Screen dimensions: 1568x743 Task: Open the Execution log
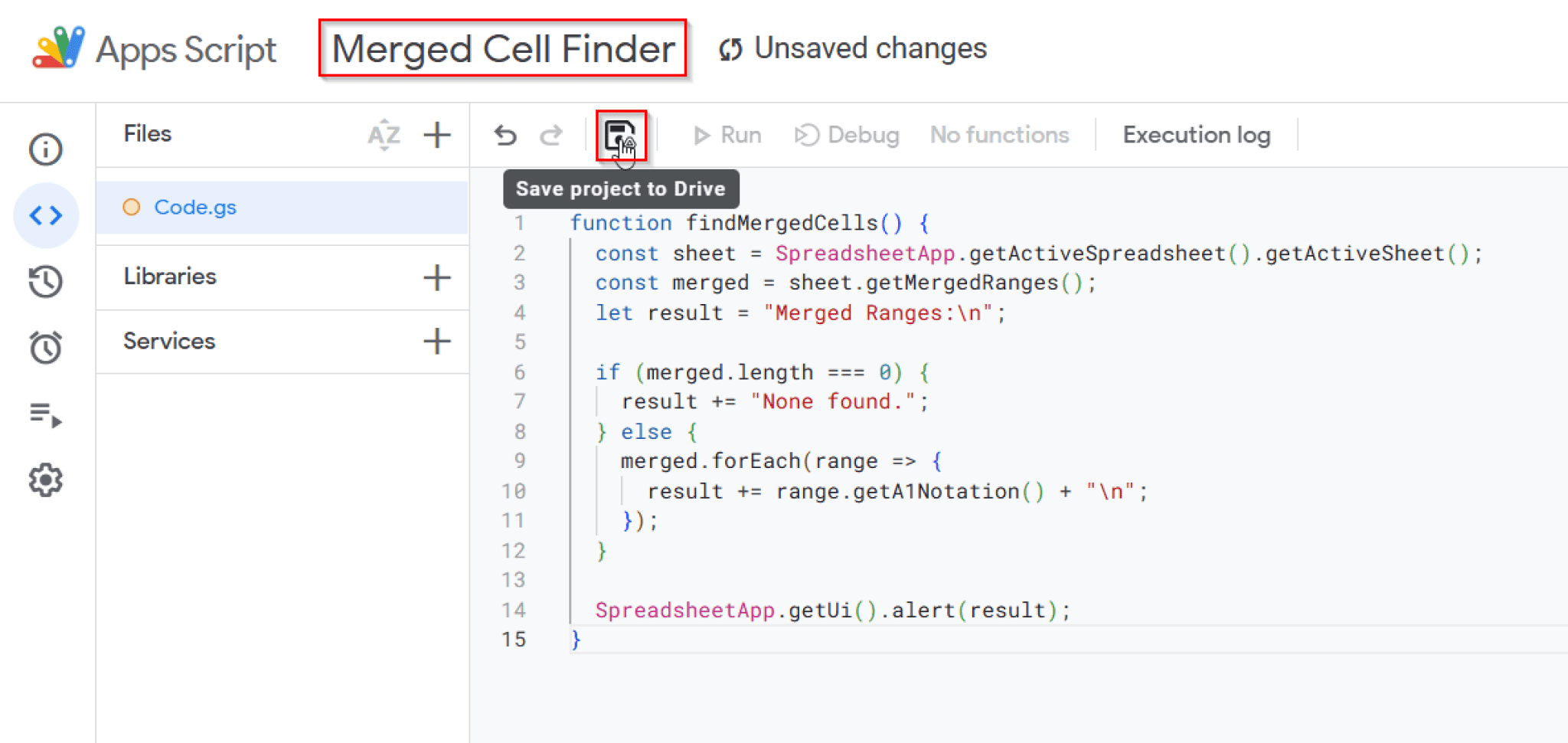[x=1196, y=134]
